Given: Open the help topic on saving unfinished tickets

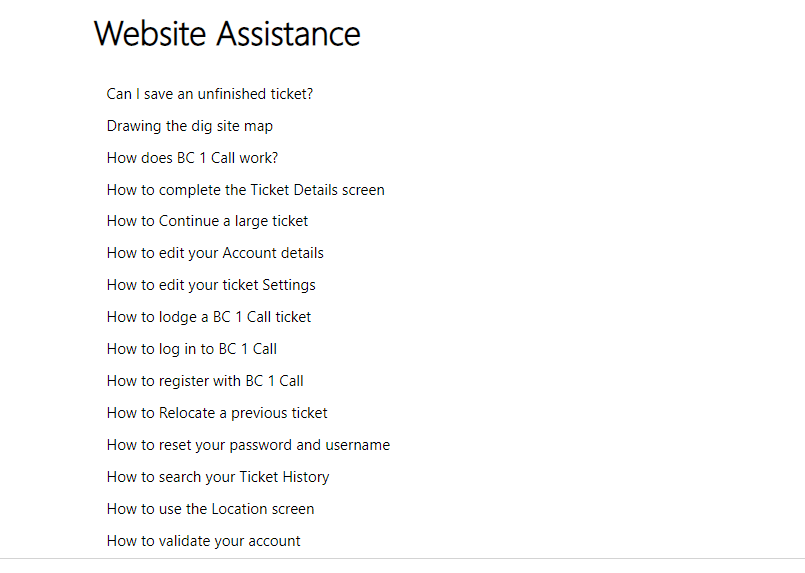Looking at the screenshot, I should (210, 94).
